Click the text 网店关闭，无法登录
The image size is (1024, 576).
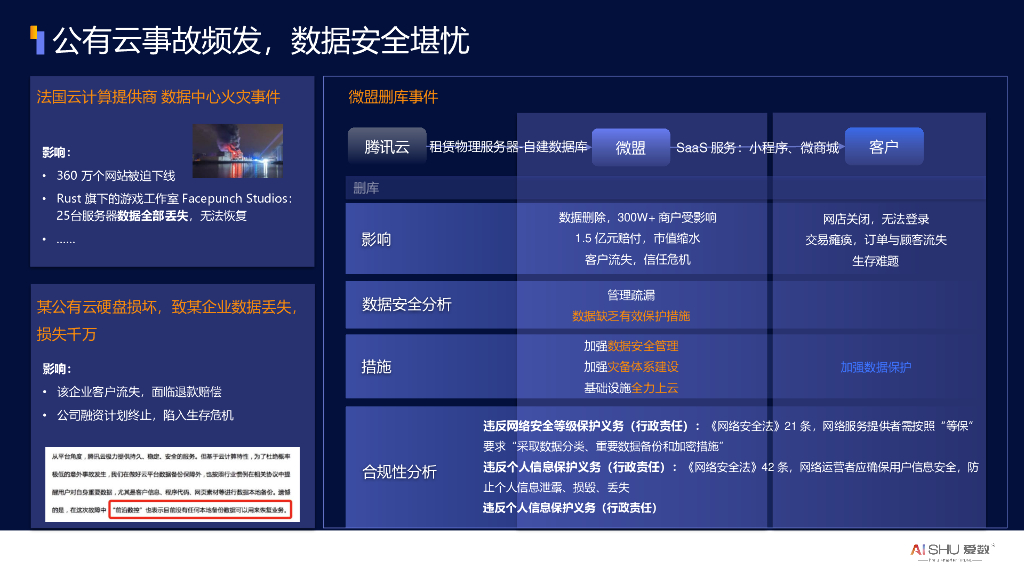pyautogui.click(x=876, y=219)
